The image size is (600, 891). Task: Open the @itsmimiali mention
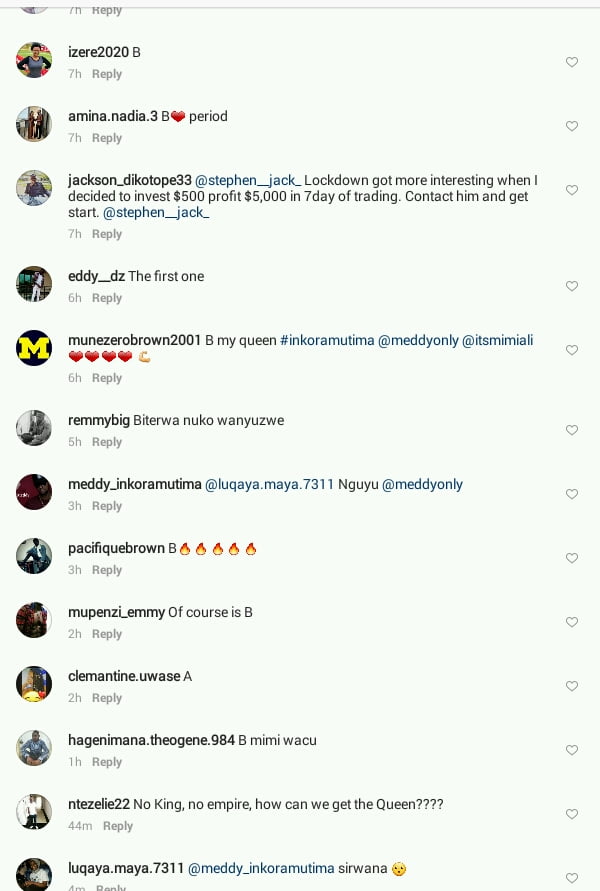click(498, 340)
